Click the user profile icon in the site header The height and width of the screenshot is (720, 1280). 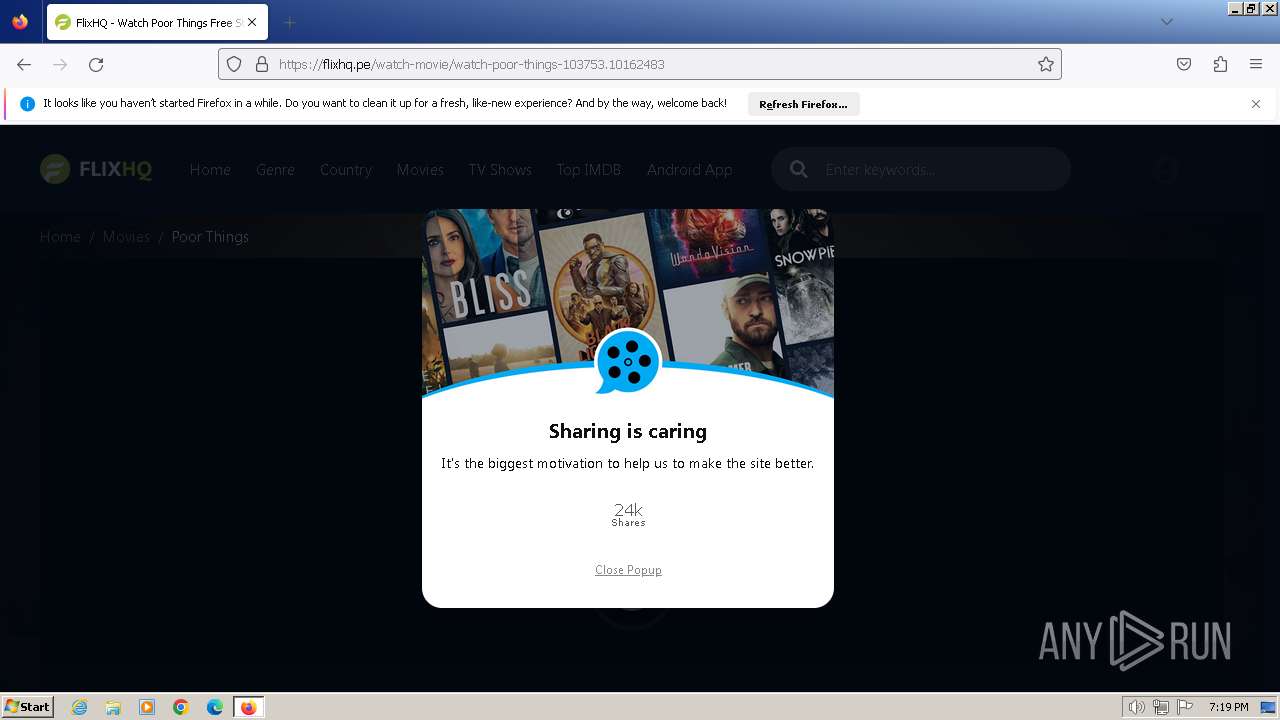coord(1164,170)
